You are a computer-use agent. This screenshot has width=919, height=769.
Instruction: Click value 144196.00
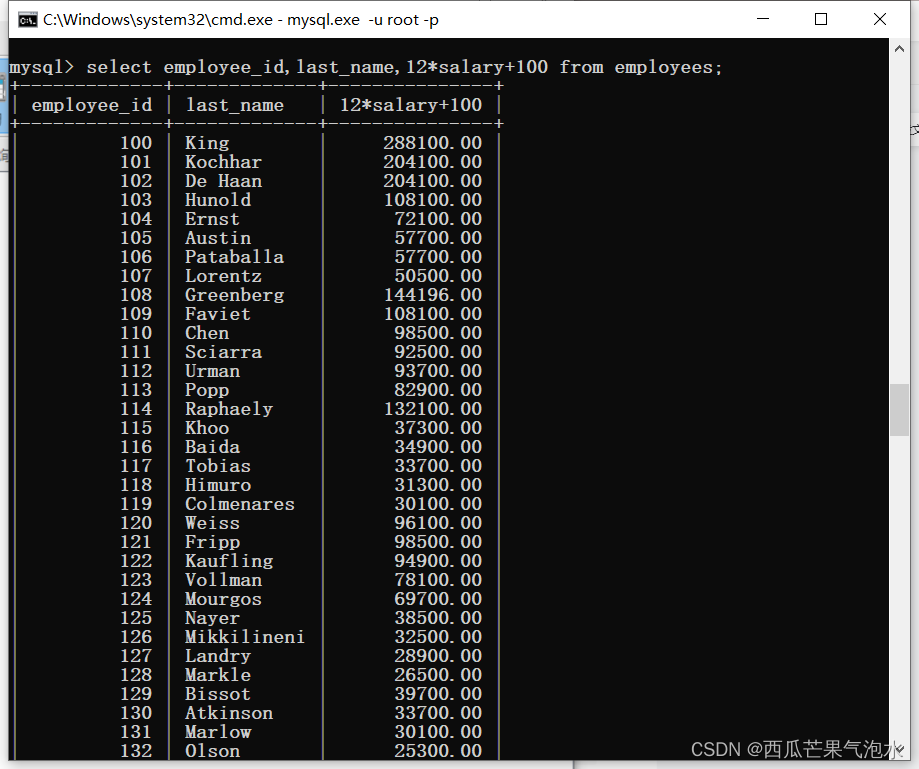click(x=433, y=295)
